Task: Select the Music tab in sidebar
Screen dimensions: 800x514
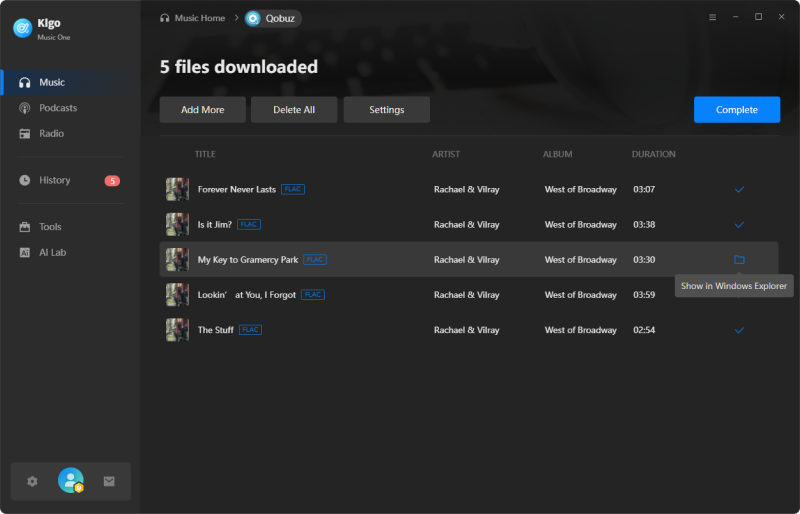Action: (71, 83)
